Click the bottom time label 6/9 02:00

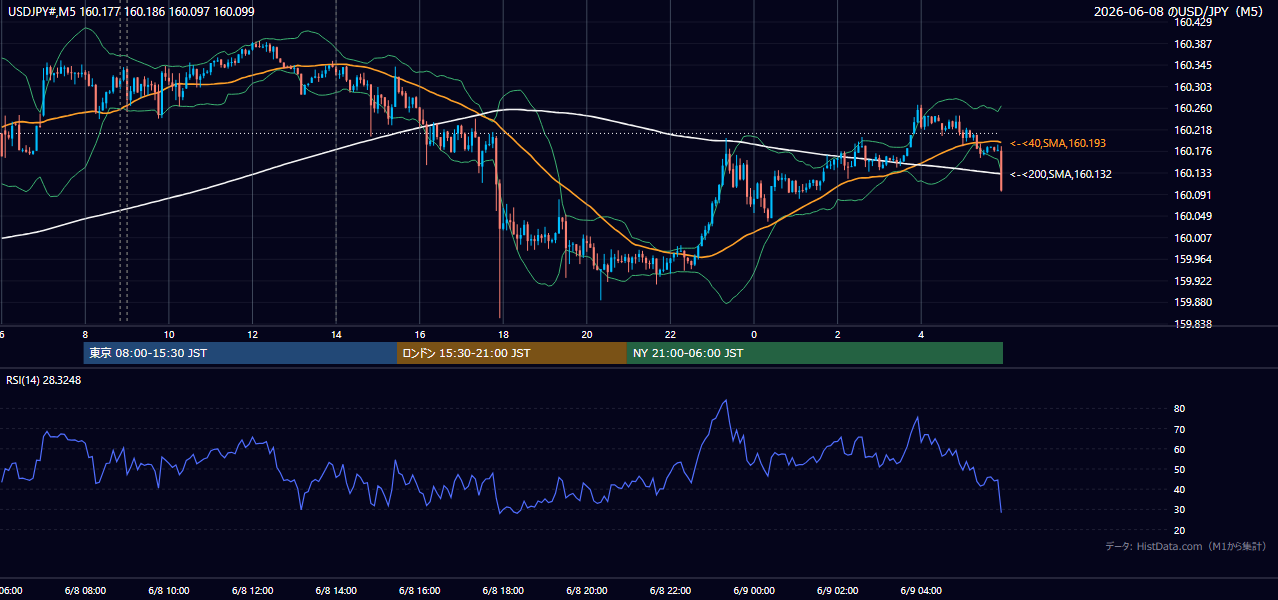pyautogui.click(x=837, y=590)
